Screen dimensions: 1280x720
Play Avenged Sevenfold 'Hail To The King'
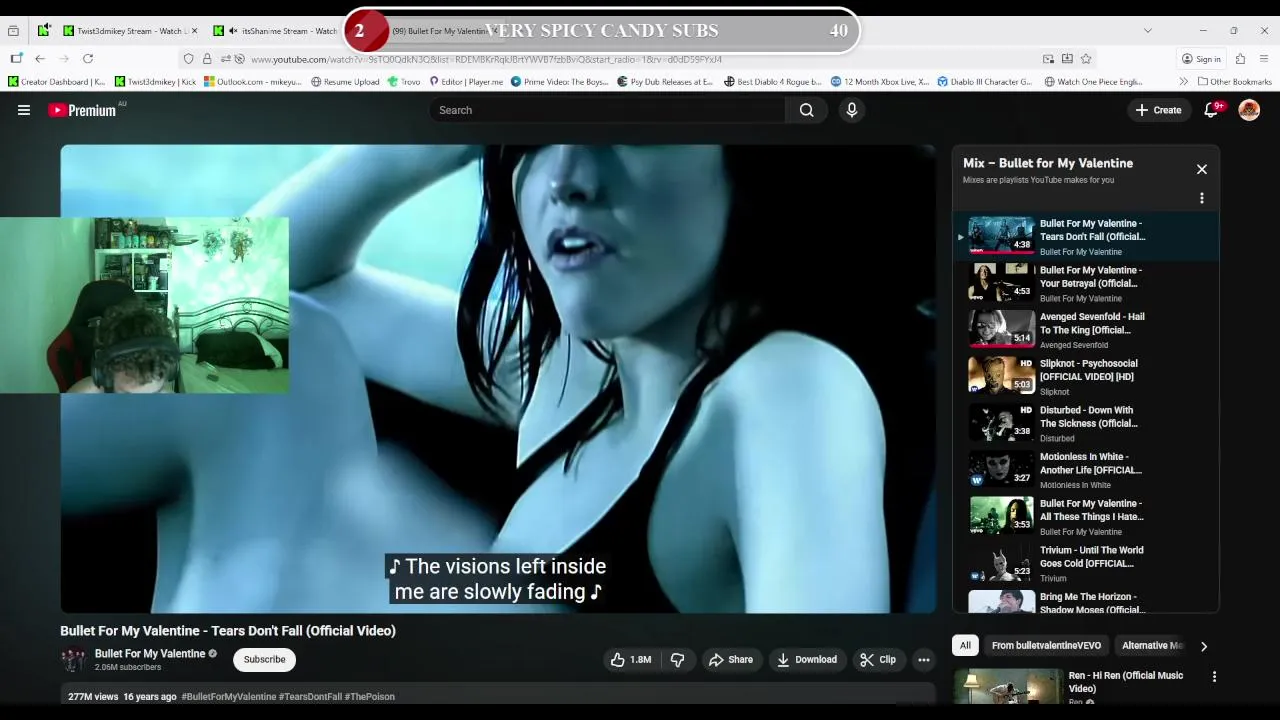tap(1085, 330)
